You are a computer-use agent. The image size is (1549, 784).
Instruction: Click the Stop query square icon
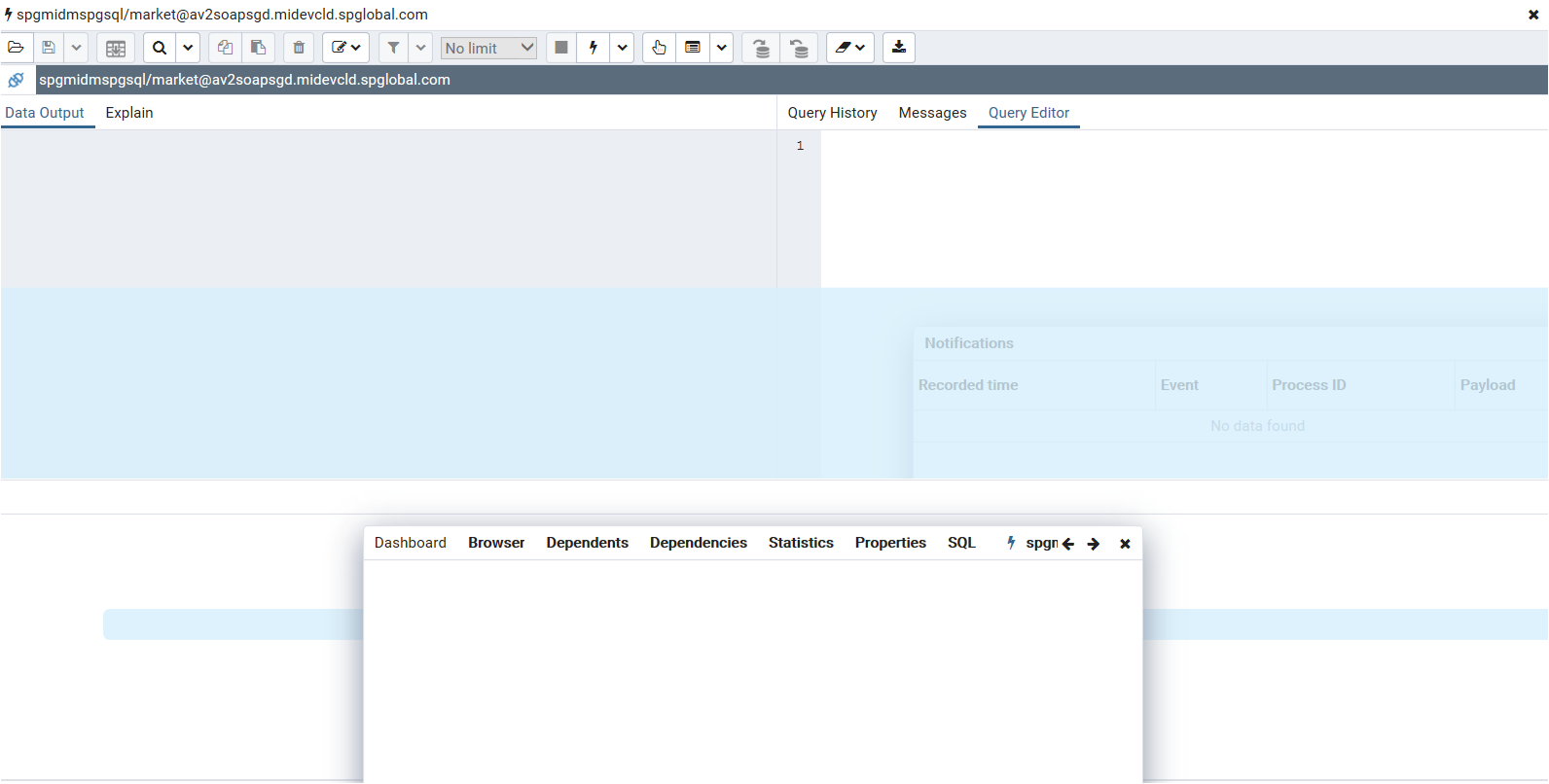coord(561,48)
